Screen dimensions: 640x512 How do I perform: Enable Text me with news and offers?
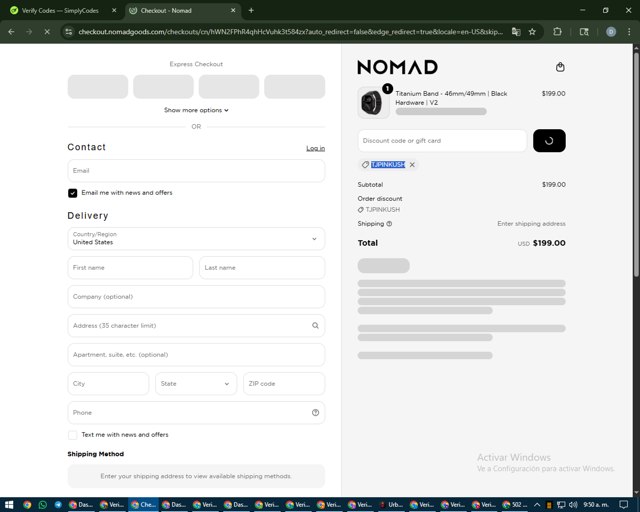pos(73,435)
